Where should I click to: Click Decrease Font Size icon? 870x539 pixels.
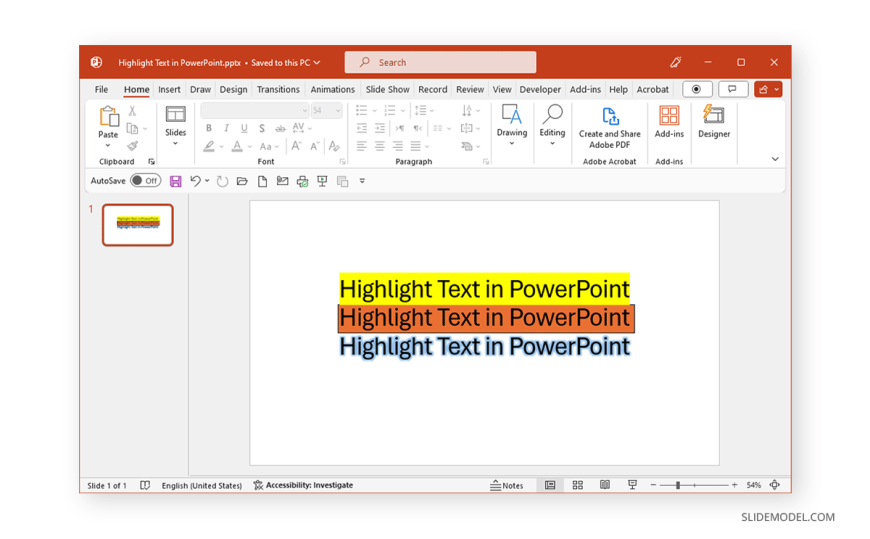[315, 146]
